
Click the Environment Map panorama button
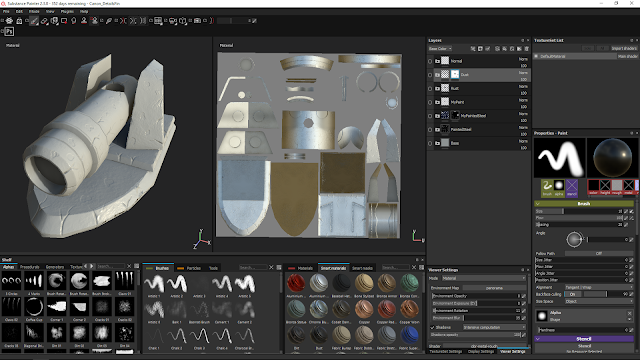pyautogui.click(x=494, y=288)
